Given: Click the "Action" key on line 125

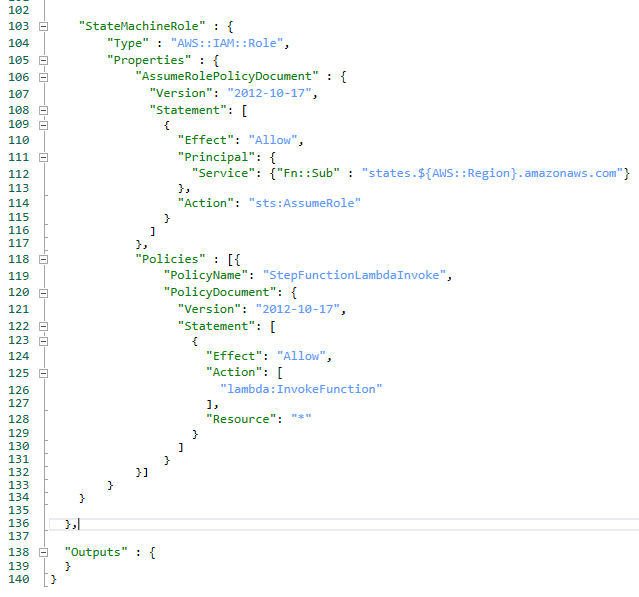Looking at the screenshot, I should tap(234, 372).
